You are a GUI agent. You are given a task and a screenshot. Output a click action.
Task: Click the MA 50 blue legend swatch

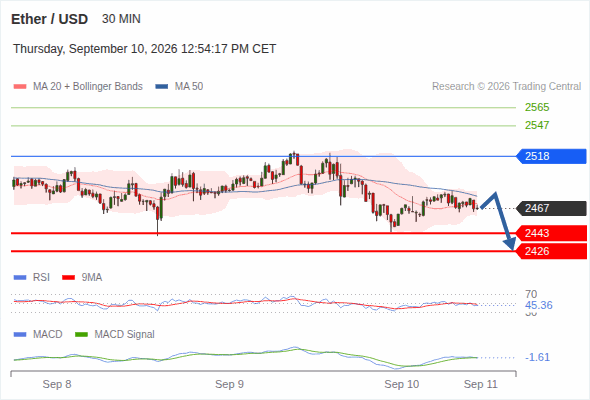tap(162, 87)
